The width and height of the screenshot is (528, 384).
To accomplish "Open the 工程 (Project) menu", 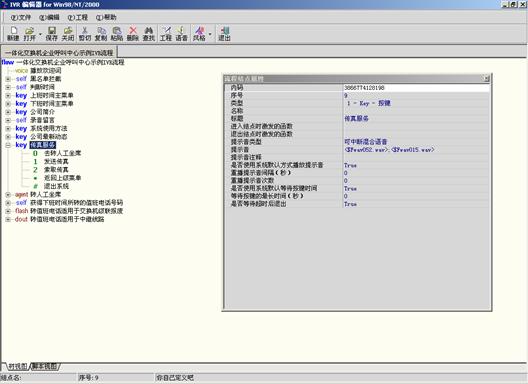I will click(78, 17).
